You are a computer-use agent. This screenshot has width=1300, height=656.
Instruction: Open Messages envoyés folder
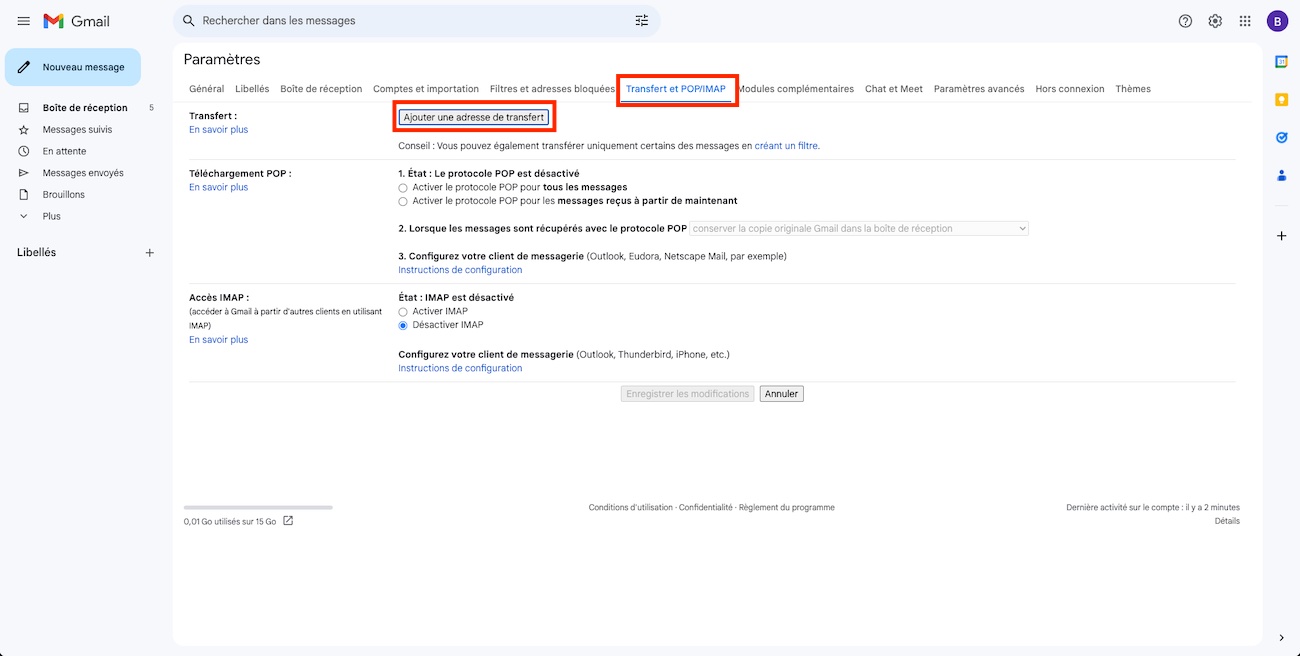[x=82, y=173]
